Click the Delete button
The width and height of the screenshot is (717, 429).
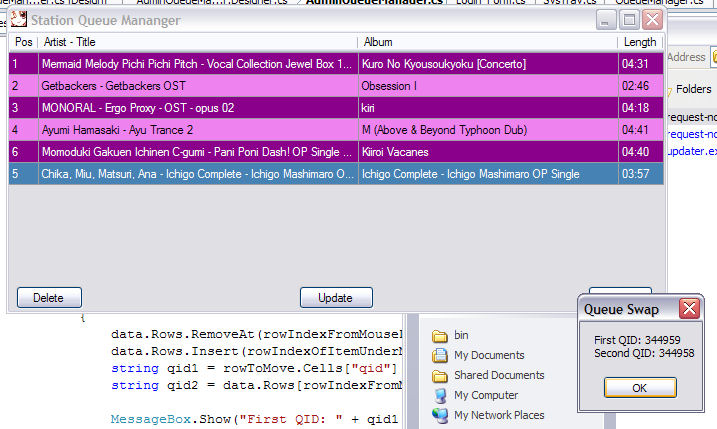pyautogui.click(x=48, y=298)
